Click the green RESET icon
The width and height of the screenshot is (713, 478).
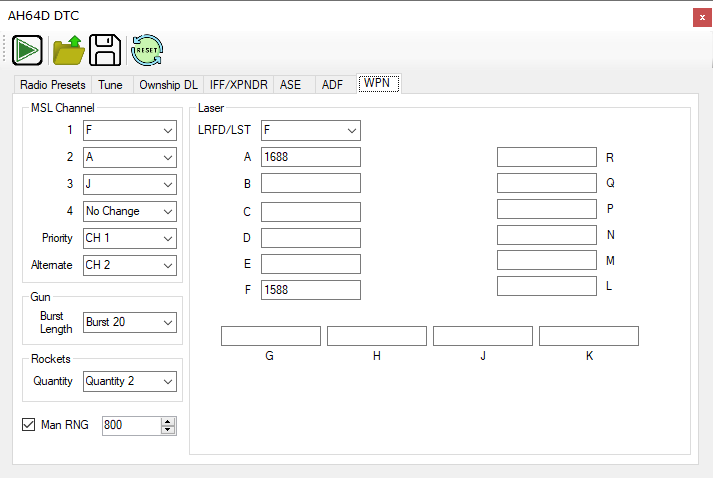pos(147,50)
